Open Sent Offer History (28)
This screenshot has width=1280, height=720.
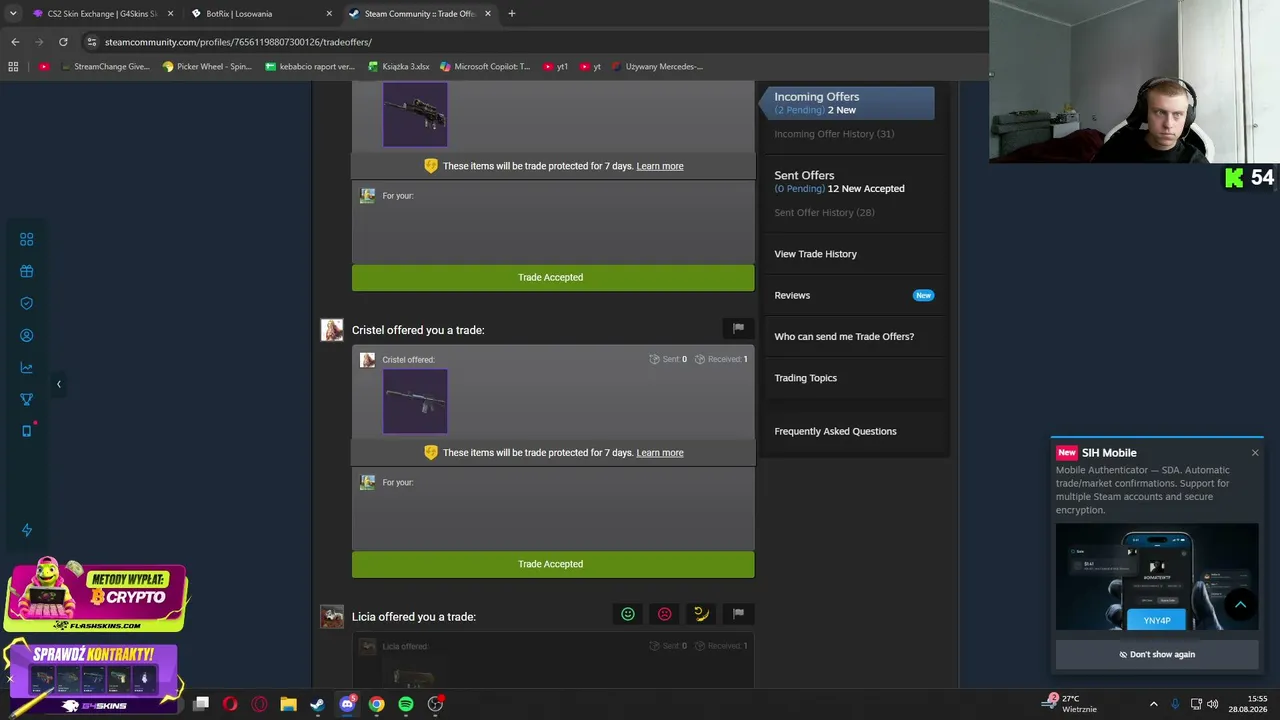[824, 213]
